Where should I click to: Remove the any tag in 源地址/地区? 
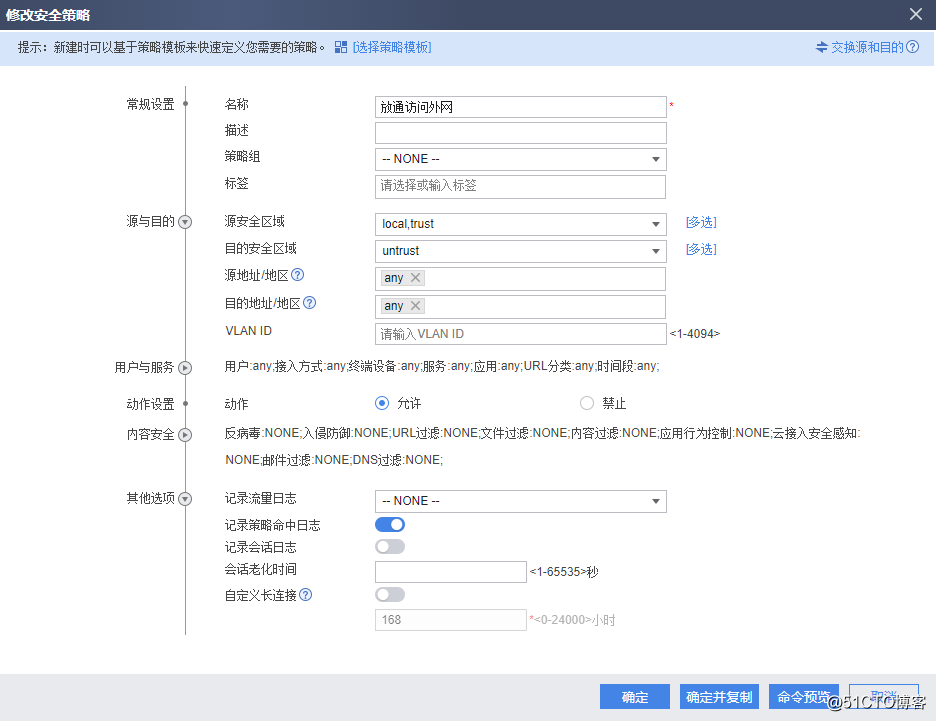(x=415, y=278)
